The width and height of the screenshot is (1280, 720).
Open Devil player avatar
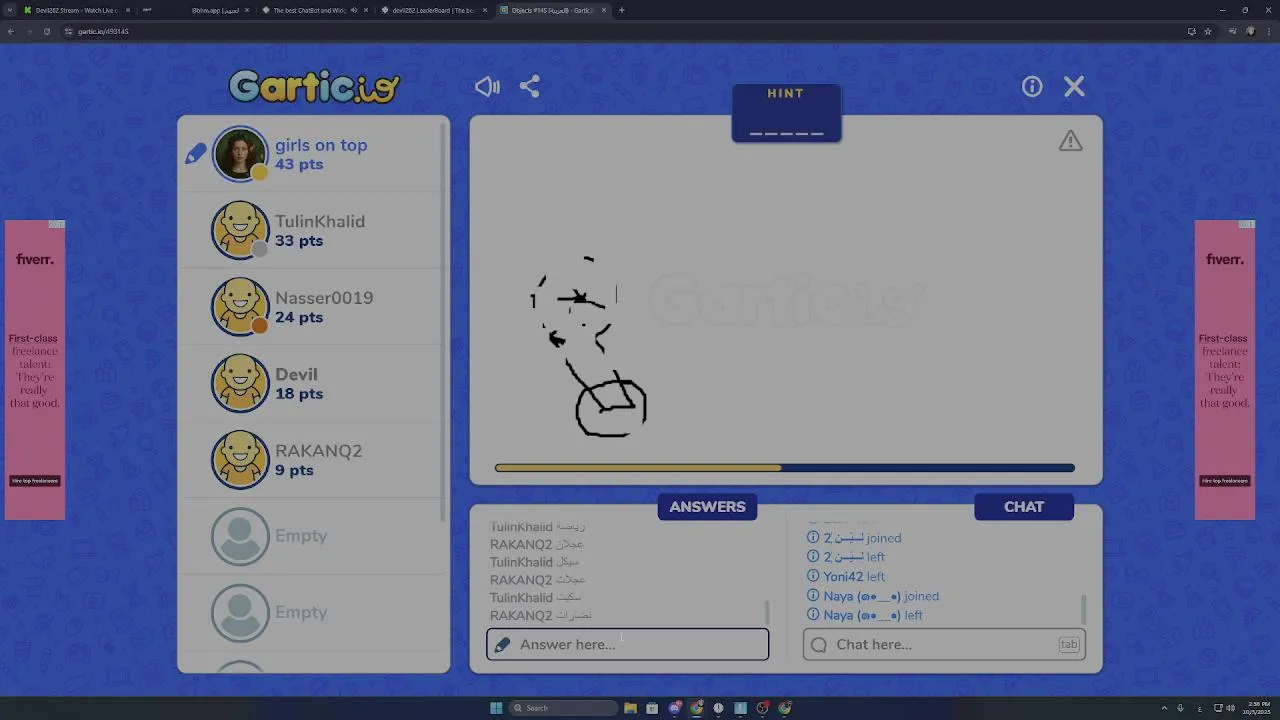[240, 383]
